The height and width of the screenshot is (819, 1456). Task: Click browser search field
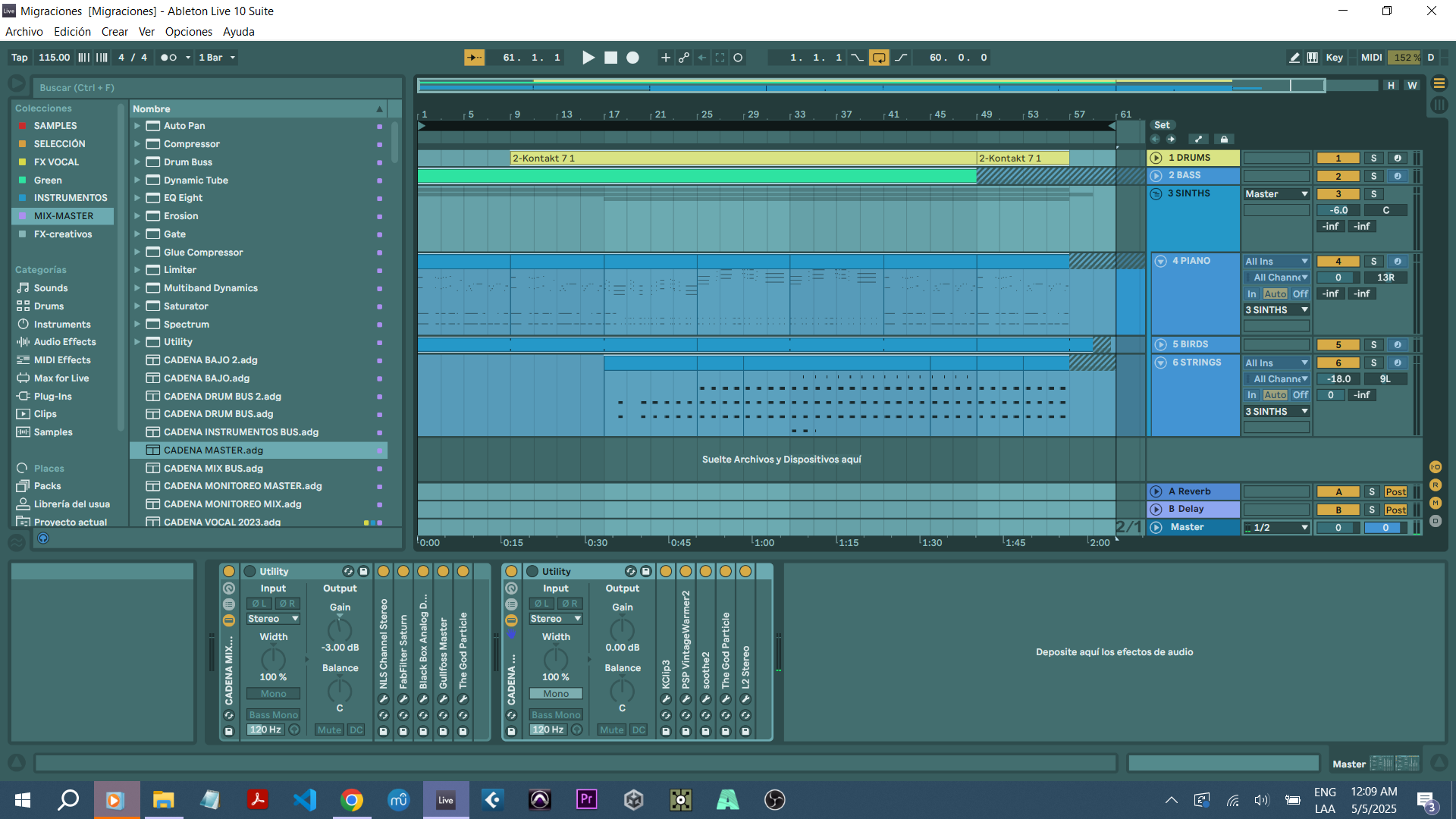click(216, 88)
